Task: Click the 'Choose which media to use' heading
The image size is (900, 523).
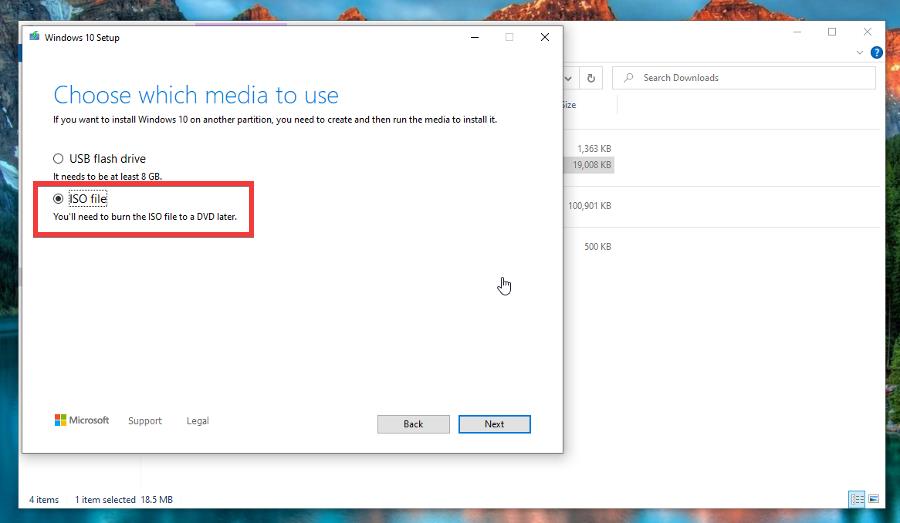Action: 196,95
